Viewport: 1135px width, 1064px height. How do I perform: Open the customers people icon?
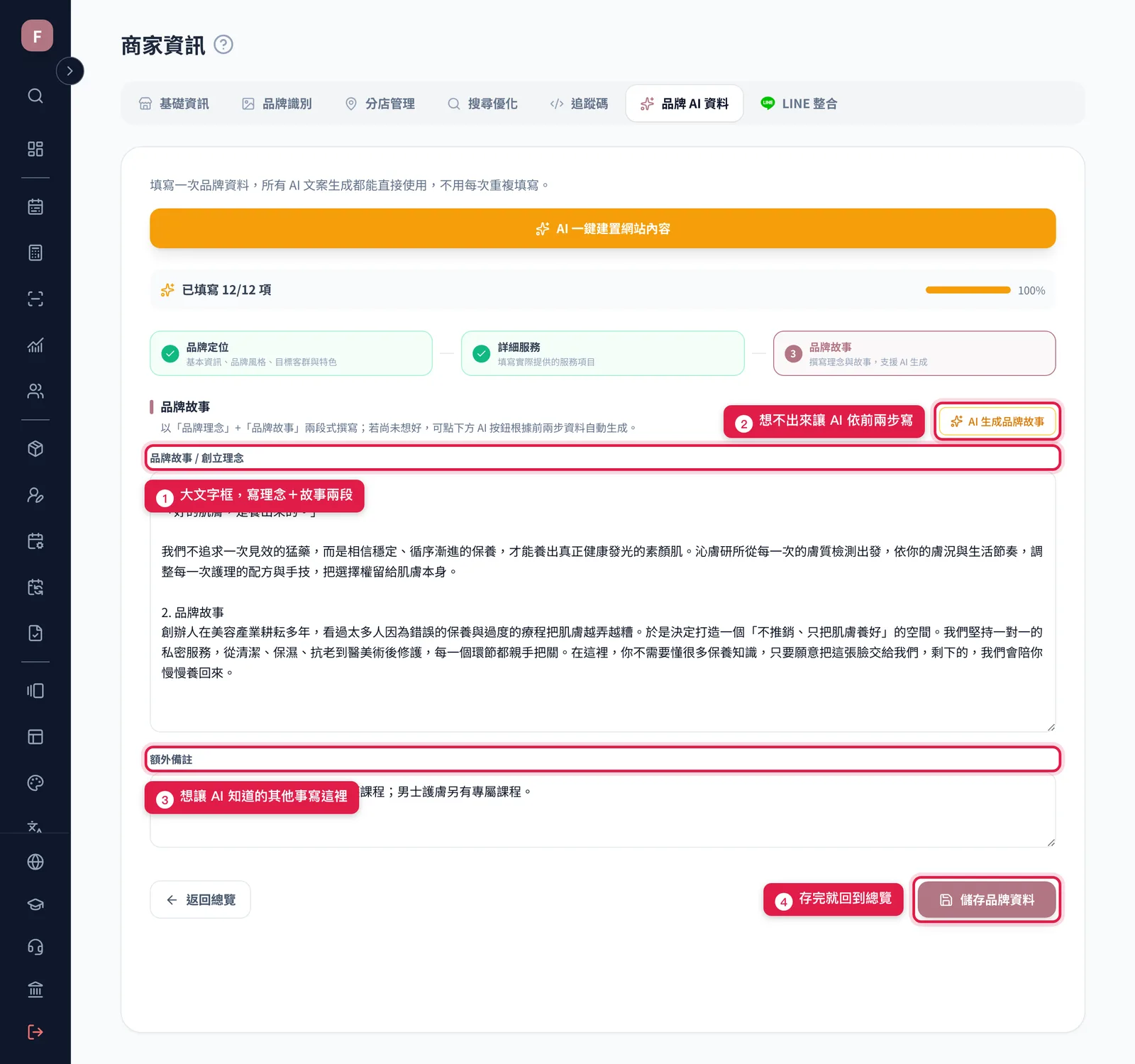[x=35, y=391]
